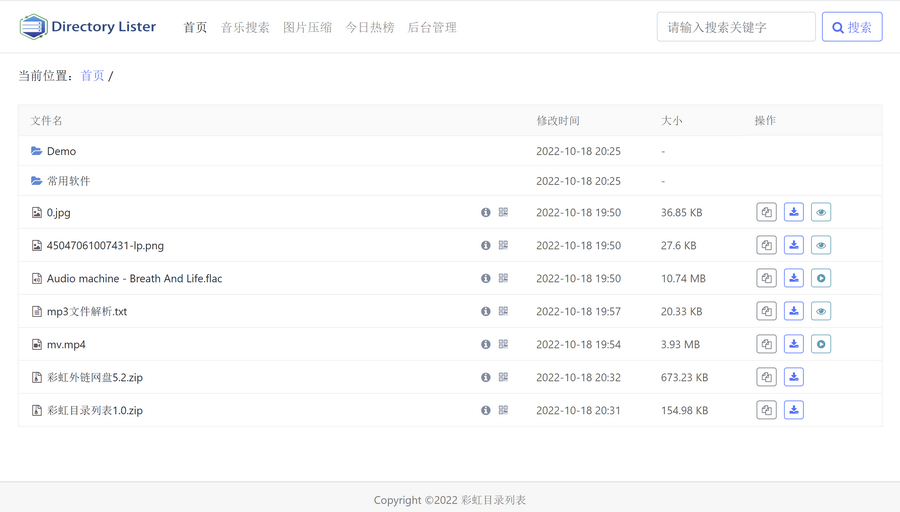Show QR code for 彩虹目录列表1.0.zip
The image size is (900, 512).
tap(503, 410)
